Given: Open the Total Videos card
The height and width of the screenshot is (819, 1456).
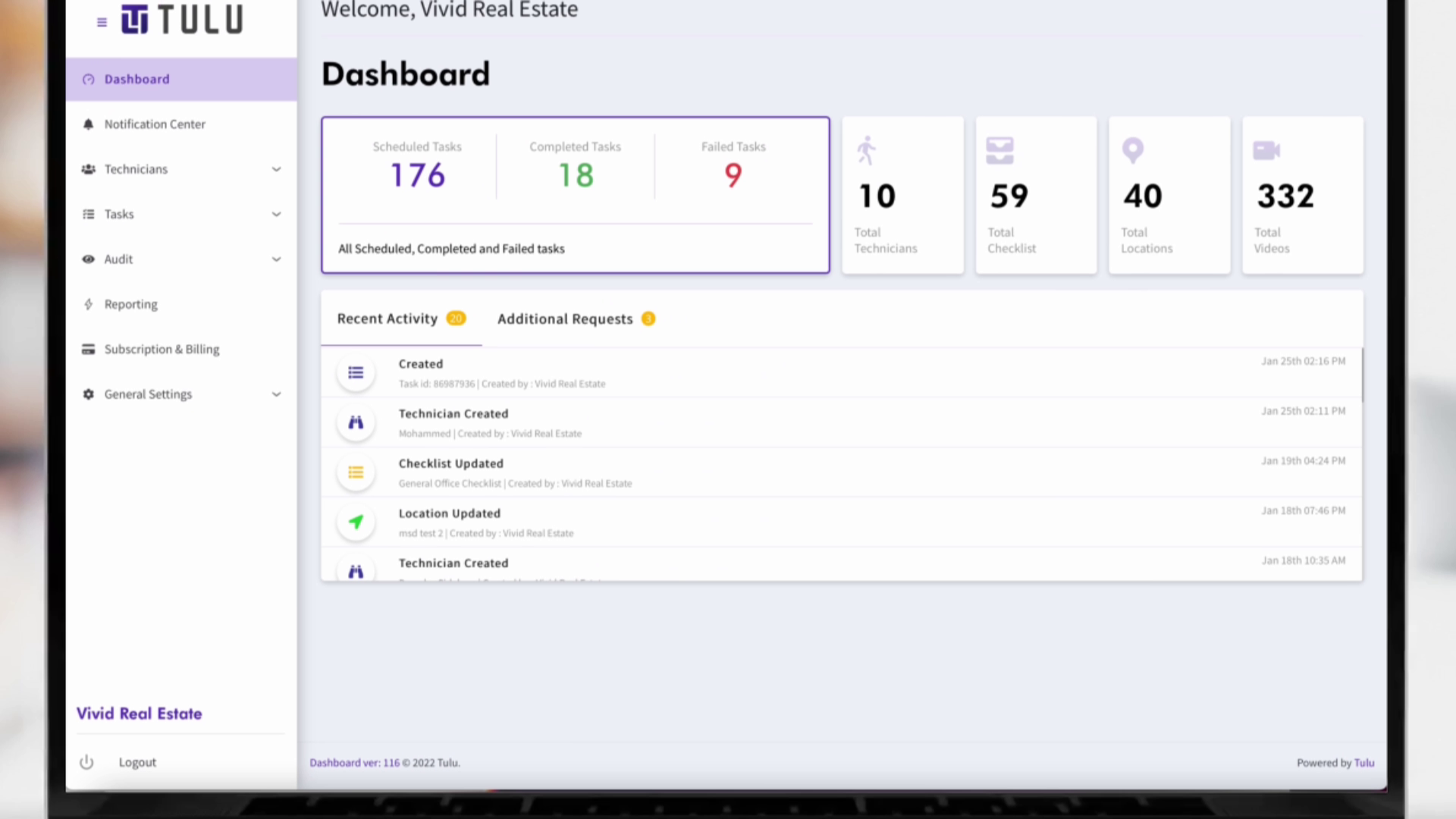Looking at the screenshot, I should click(1303, 195).
